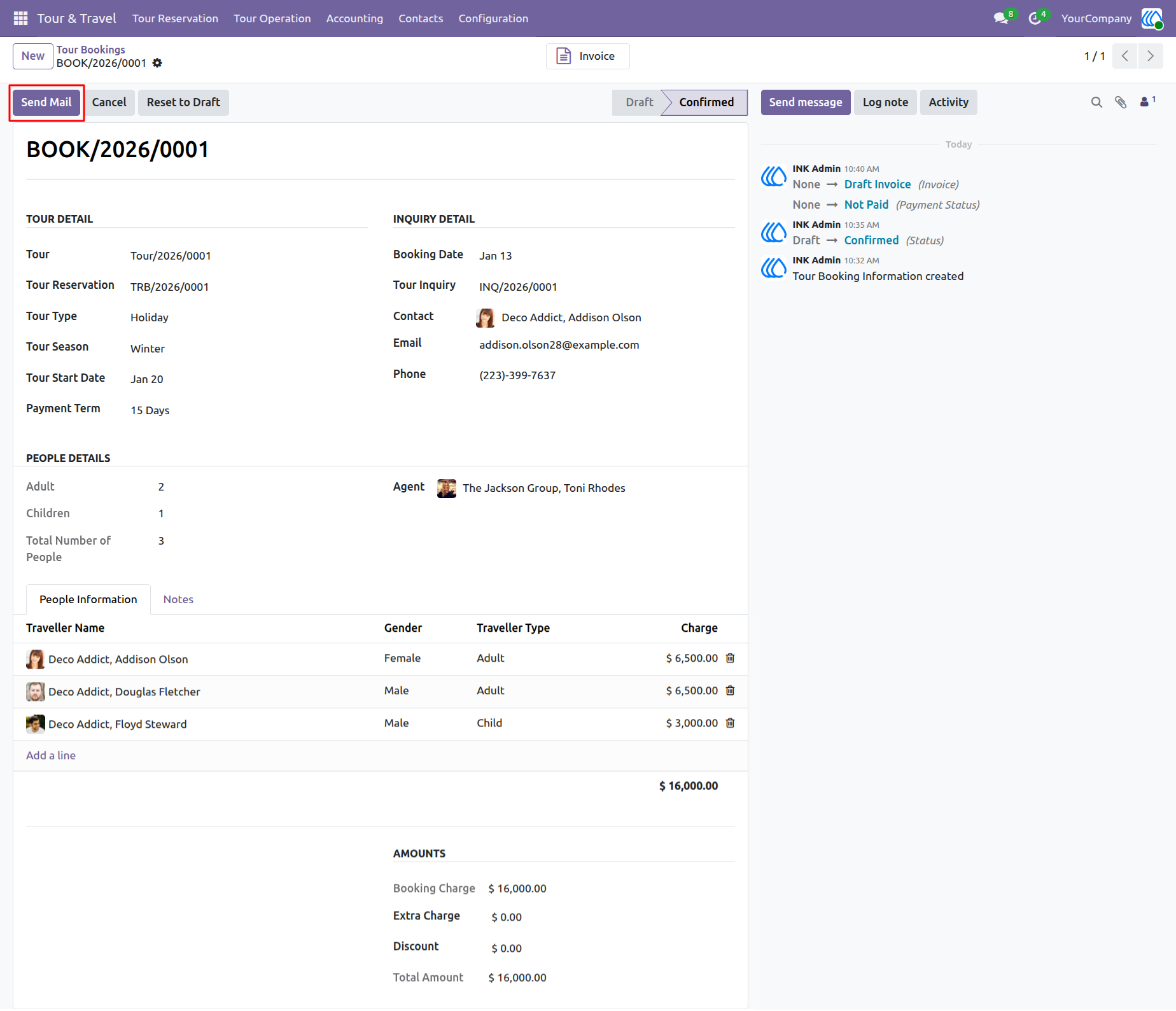
Task: Open the user avatar menu
Action: coord(1152,18)
